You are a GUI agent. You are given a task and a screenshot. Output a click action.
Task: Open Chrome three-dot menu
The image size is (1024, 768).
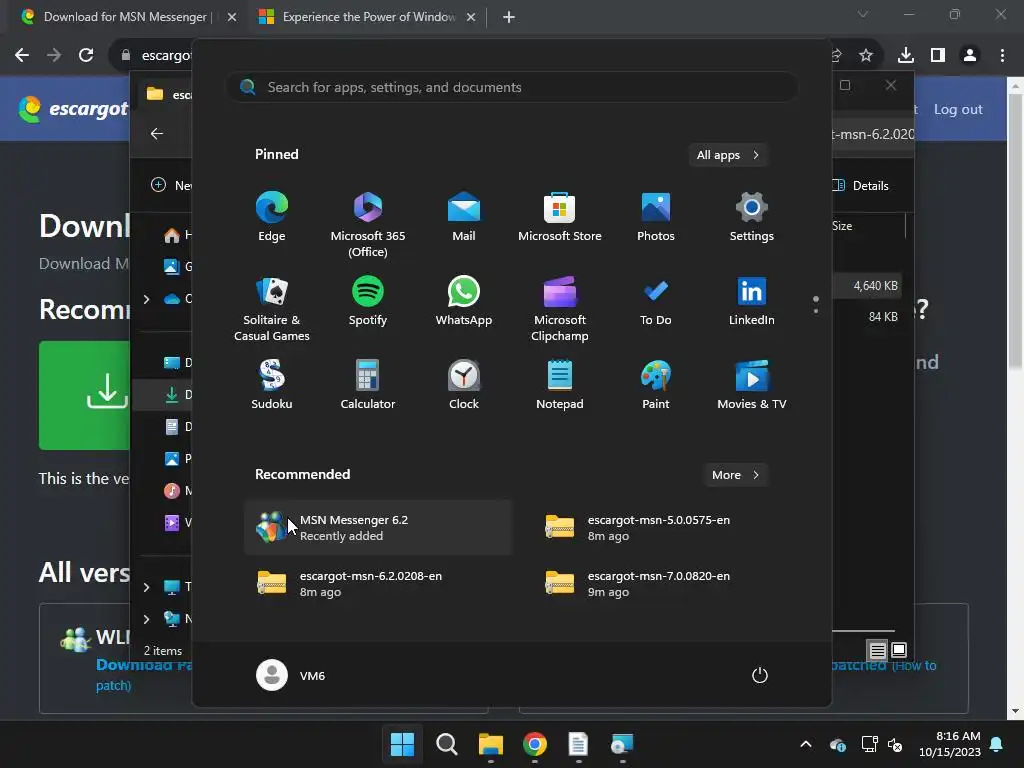tap(1002, 55)
